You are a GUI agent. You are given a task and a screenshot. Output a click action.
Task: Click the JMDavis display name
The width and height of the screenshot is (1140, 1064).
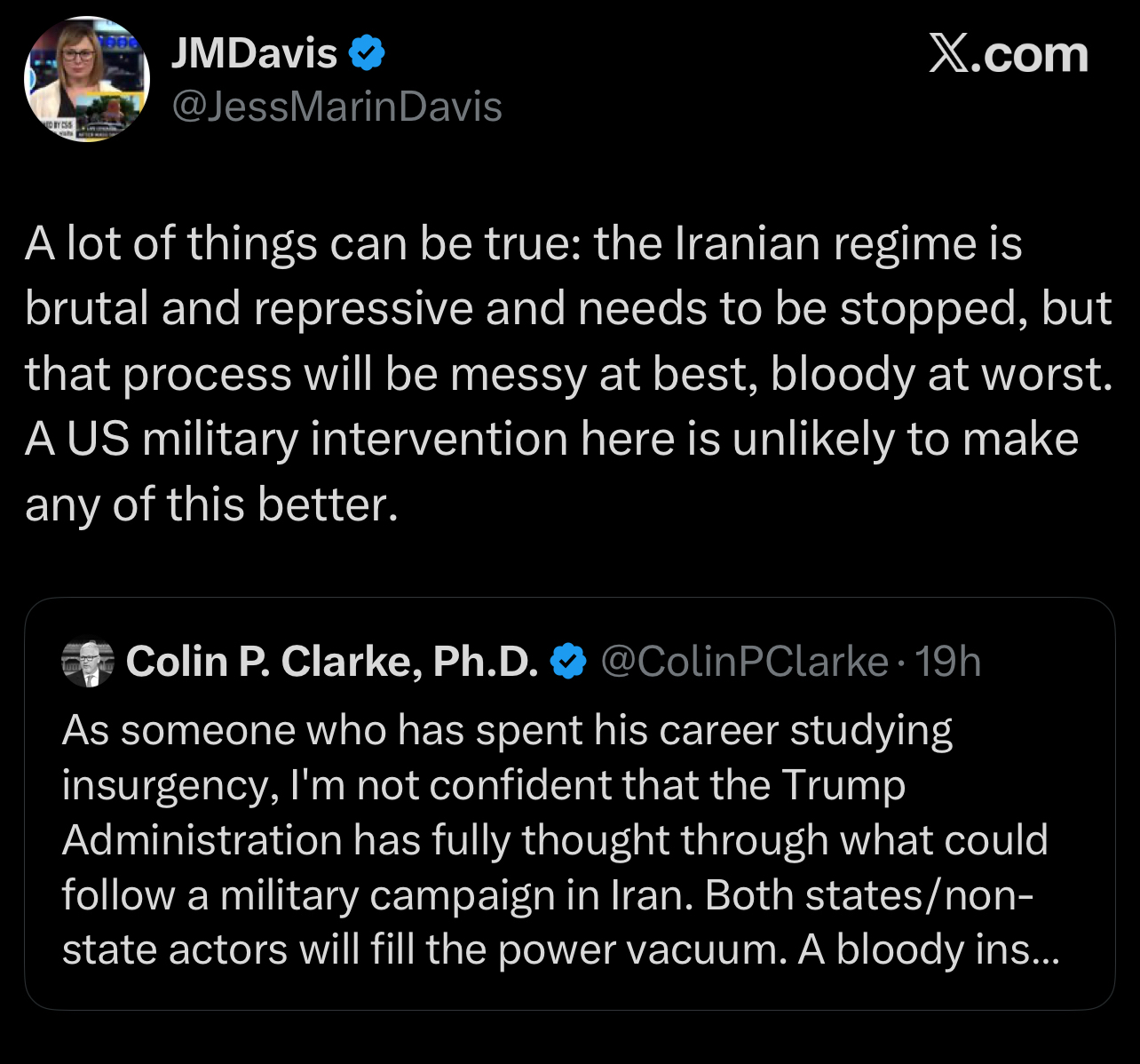click(253, 53)
